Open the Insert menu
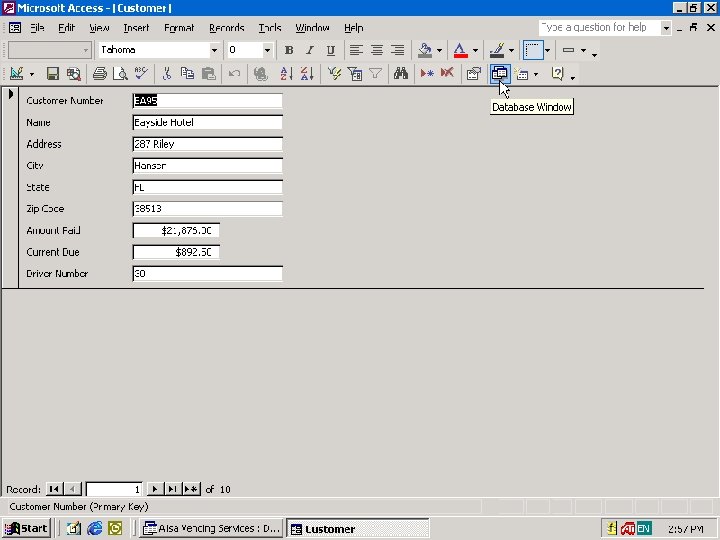This screenshot has width=720, height=540. [x=136, y=28]
